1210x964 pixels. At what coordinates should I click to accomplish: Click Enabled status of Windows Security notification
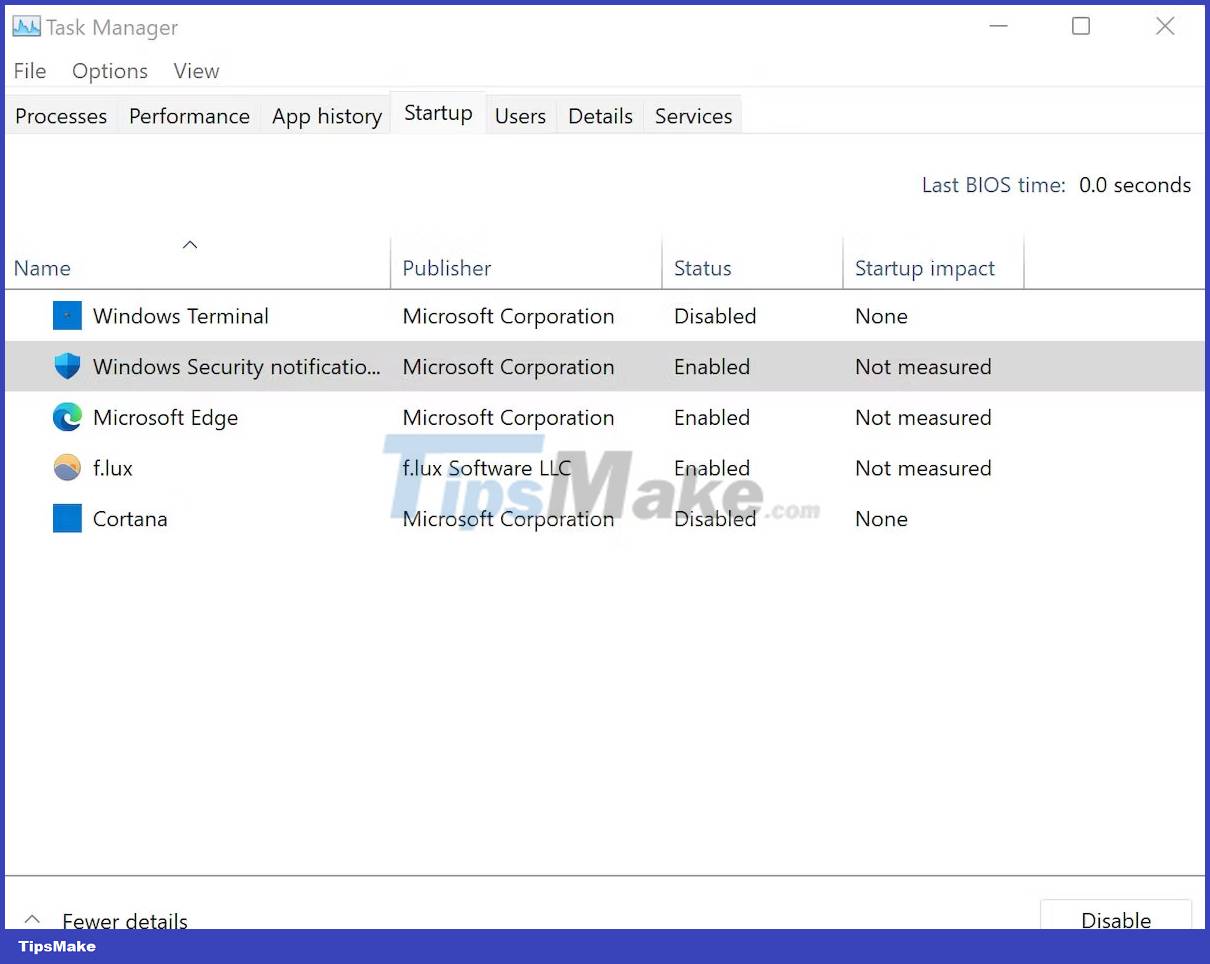pyautogui.click(x=712, y=367)
